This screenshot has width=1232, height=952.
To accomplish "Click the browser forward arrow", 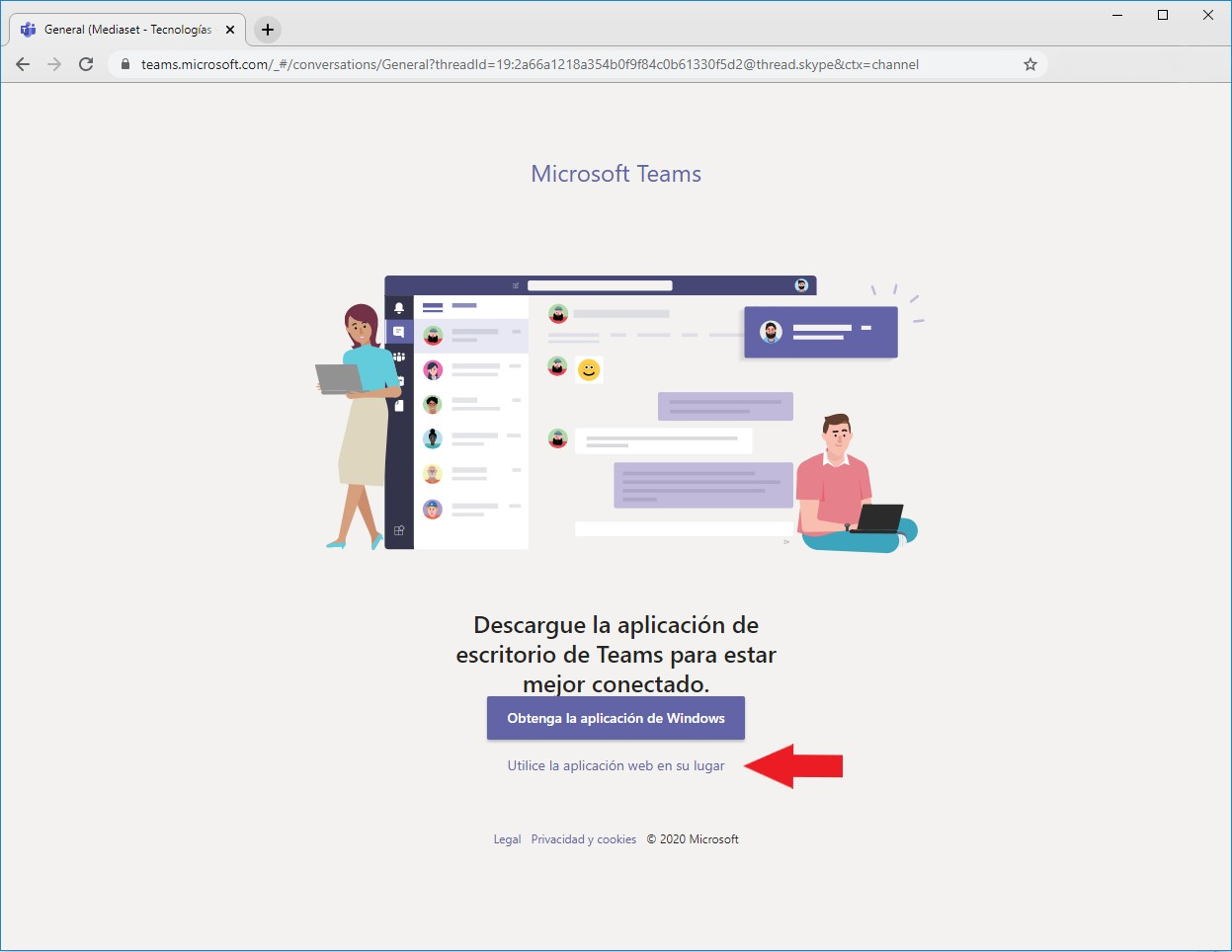I will coord(54,64).
